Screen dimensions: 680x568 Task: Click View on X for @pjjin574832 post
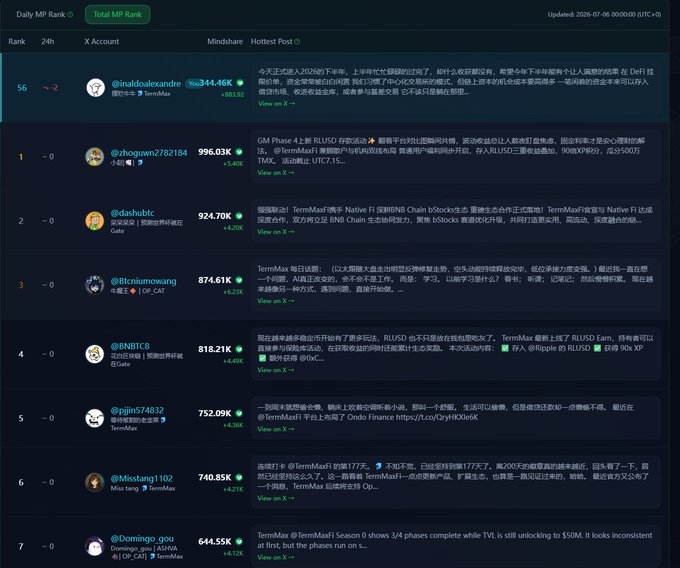276,429
